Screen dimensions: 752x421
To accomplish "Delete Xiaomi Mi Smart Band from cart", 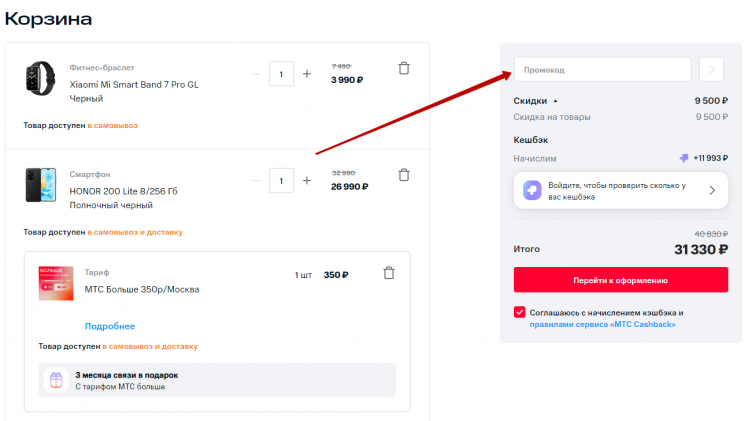I will click(404, 69).
